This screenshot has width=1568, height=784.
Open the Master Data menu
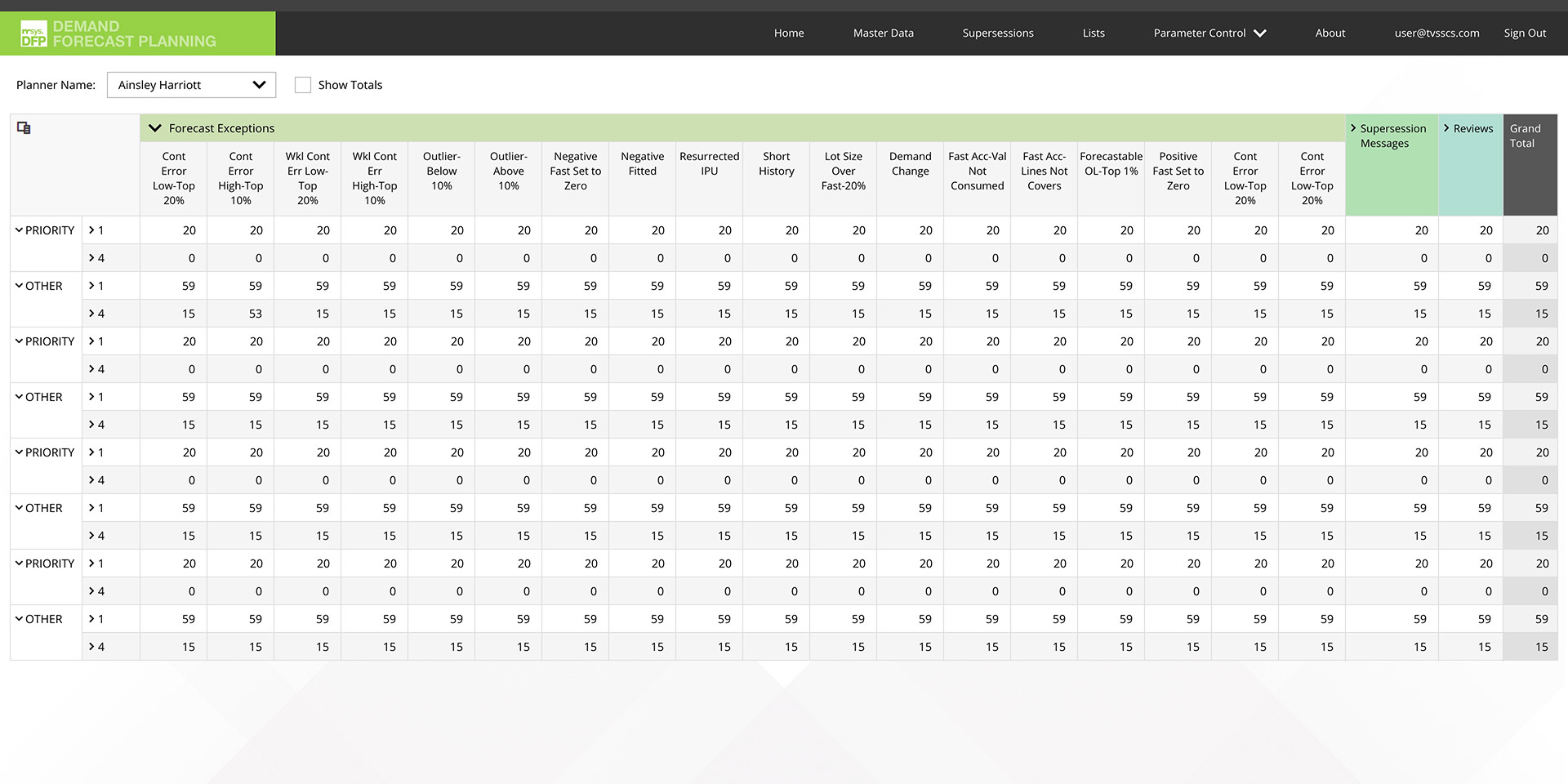[x=883, y=33]
